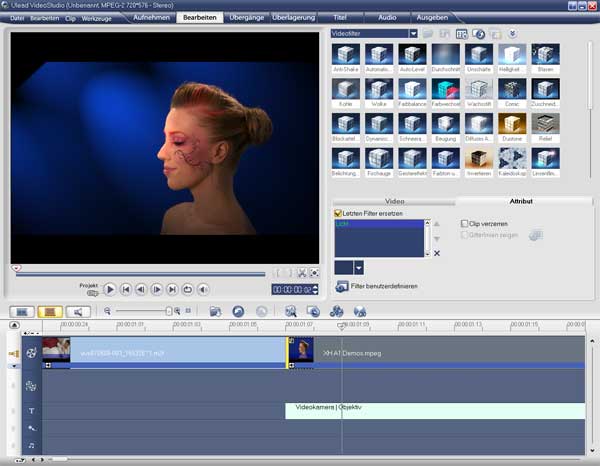600x466 pixels.
Task: Click the title track T icon
Action: coord(31,411)
